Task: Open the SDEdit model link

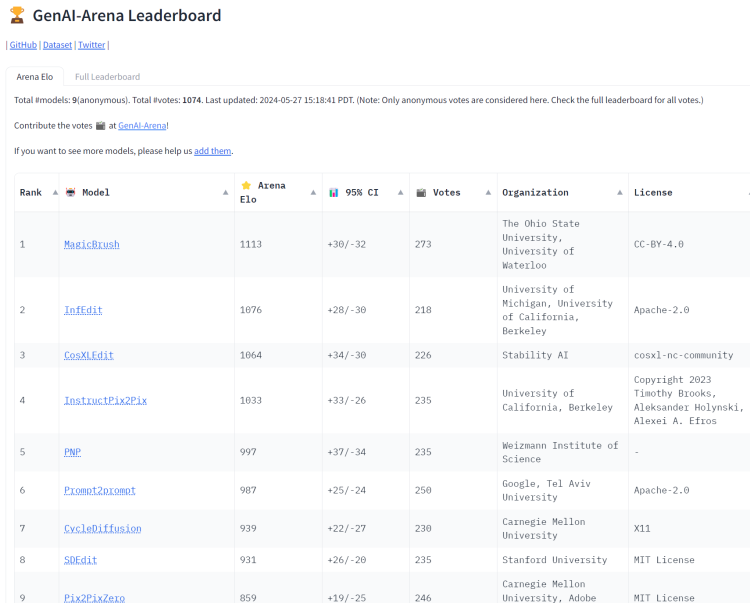Action: [x=80, y=560]
